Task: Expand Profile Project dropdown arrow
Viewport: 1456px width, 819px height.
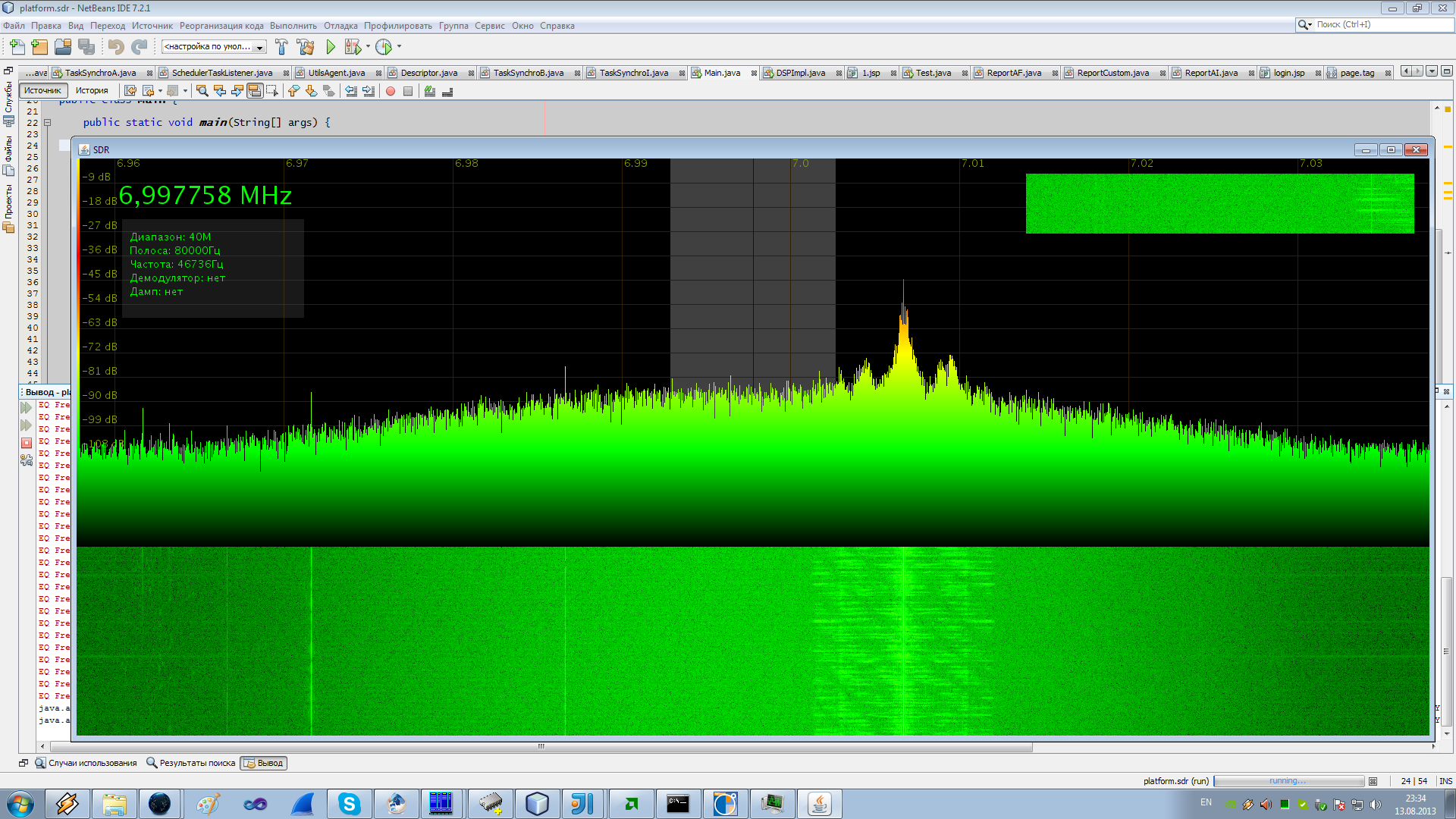Action: click(399, 47)
